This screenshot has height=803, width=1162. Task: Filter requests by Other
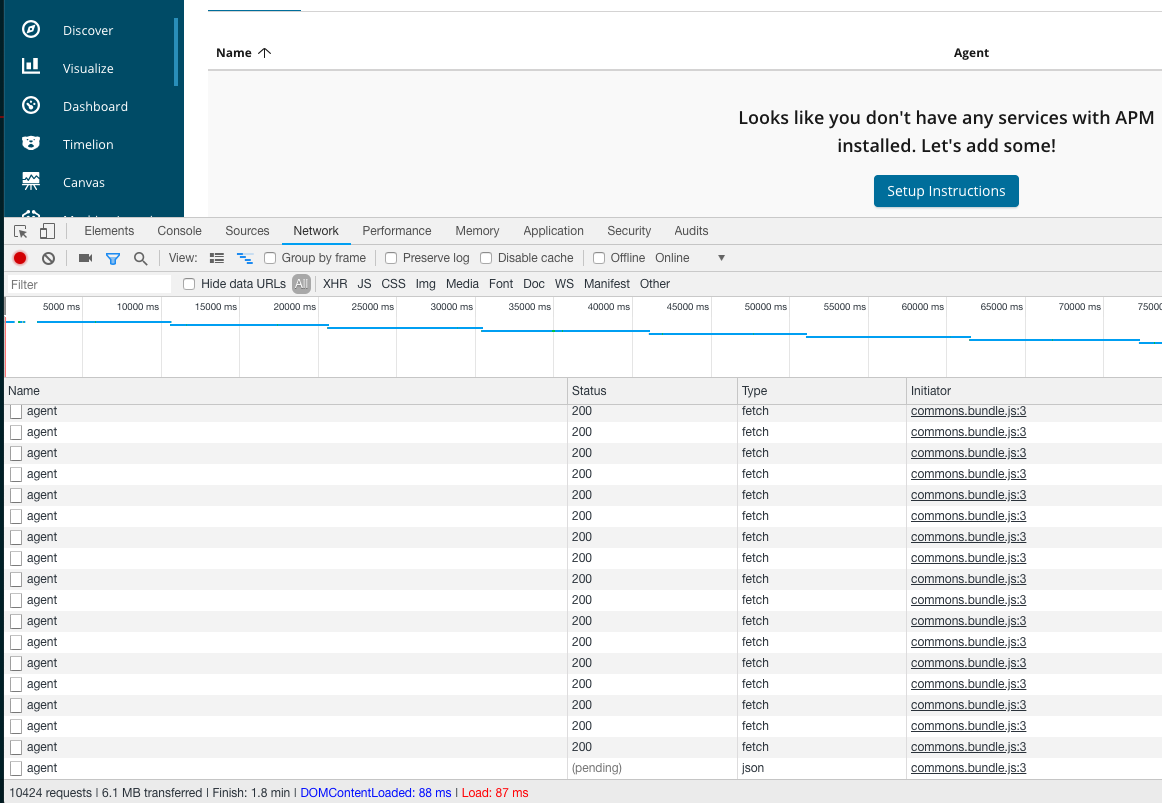point(654,284)
